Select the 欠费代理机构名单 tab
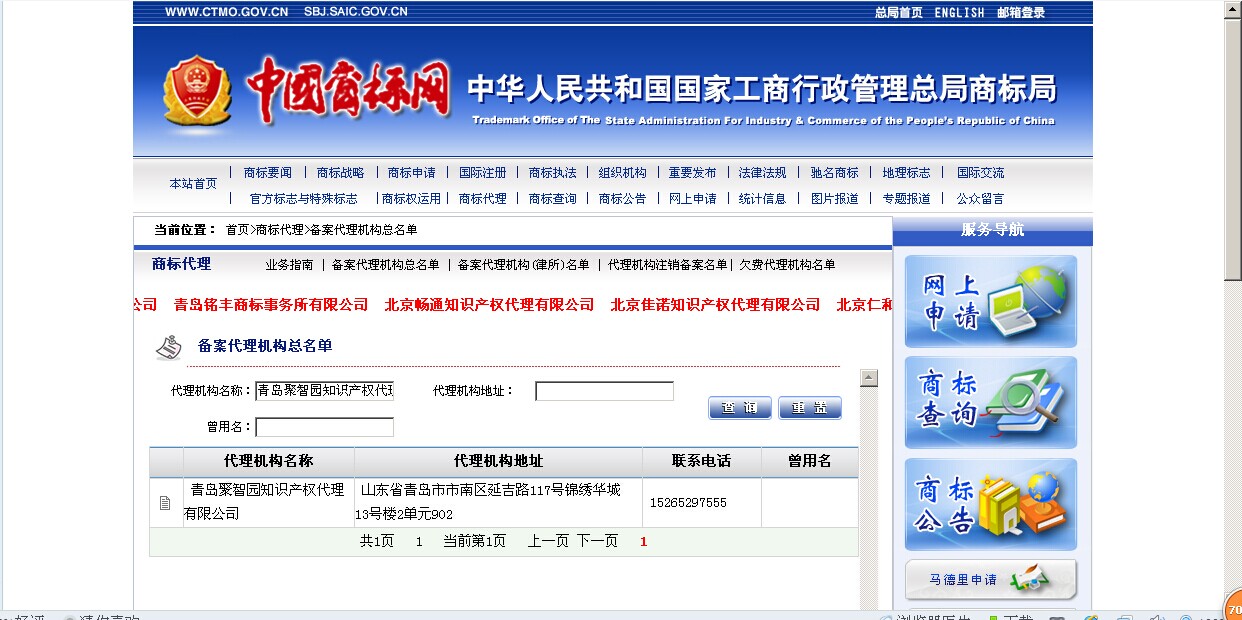Image resolution: width=1242 pixels, height=620 pixels. (x=787, y=265)
